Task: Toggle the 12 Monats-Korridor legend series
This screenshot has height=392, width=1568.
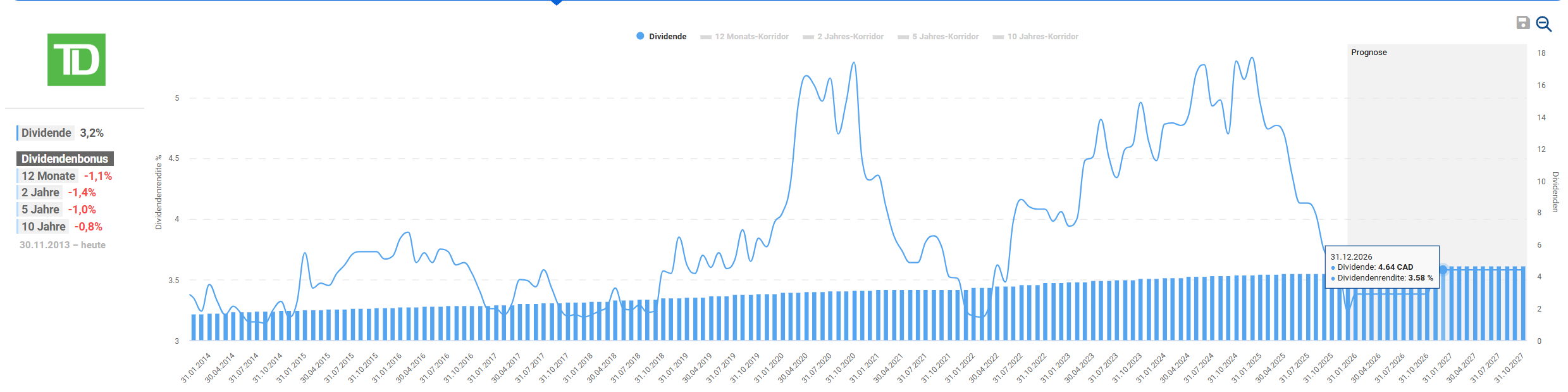Action: [744, 37]
